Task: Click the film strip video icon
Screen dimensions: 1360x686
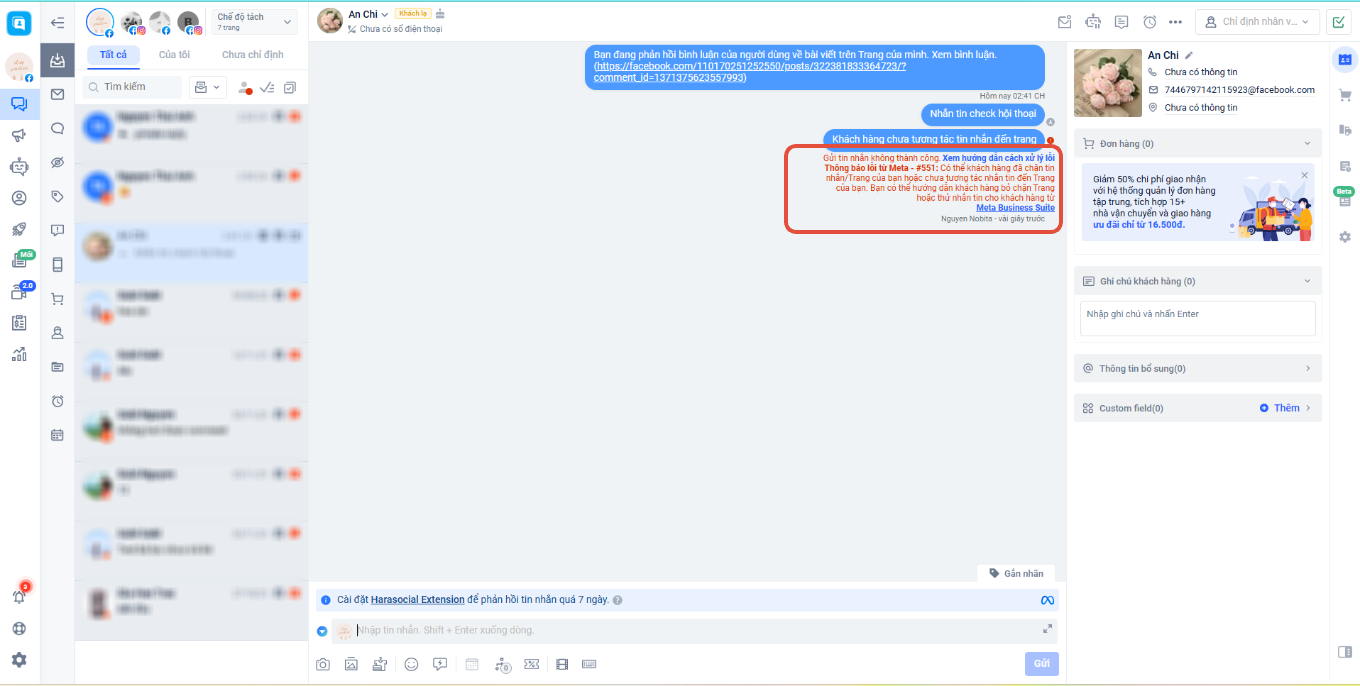Action: click(562, 664)
